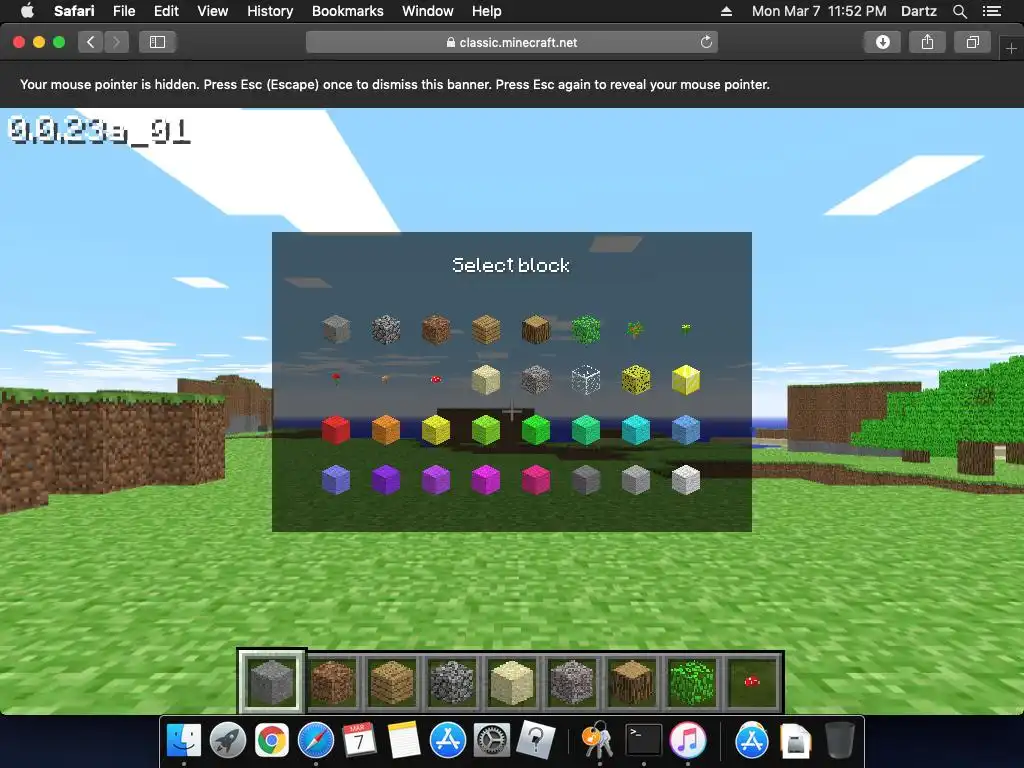Open the View menu
Image resolution: width=1024 pixels, height=768 pixels.
213,11
